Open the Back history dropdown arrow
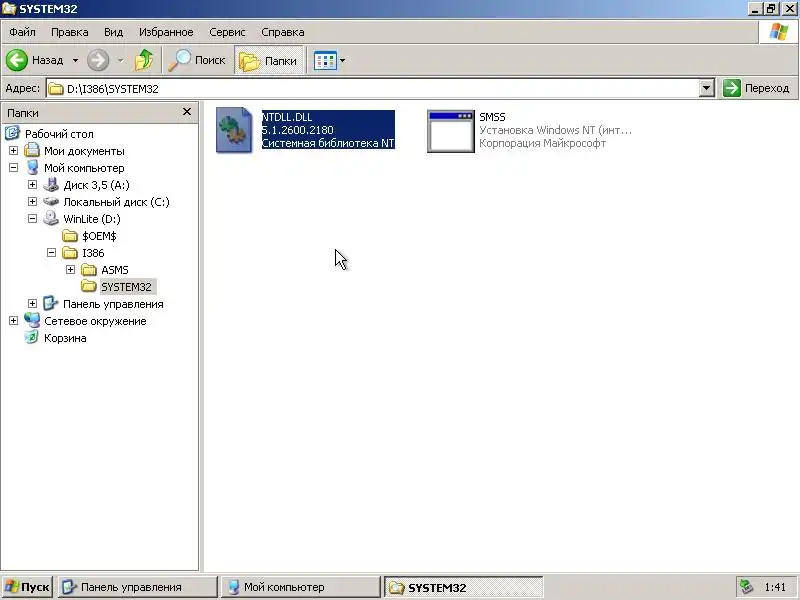The image size is (800, 600). (x=75, y=60)
